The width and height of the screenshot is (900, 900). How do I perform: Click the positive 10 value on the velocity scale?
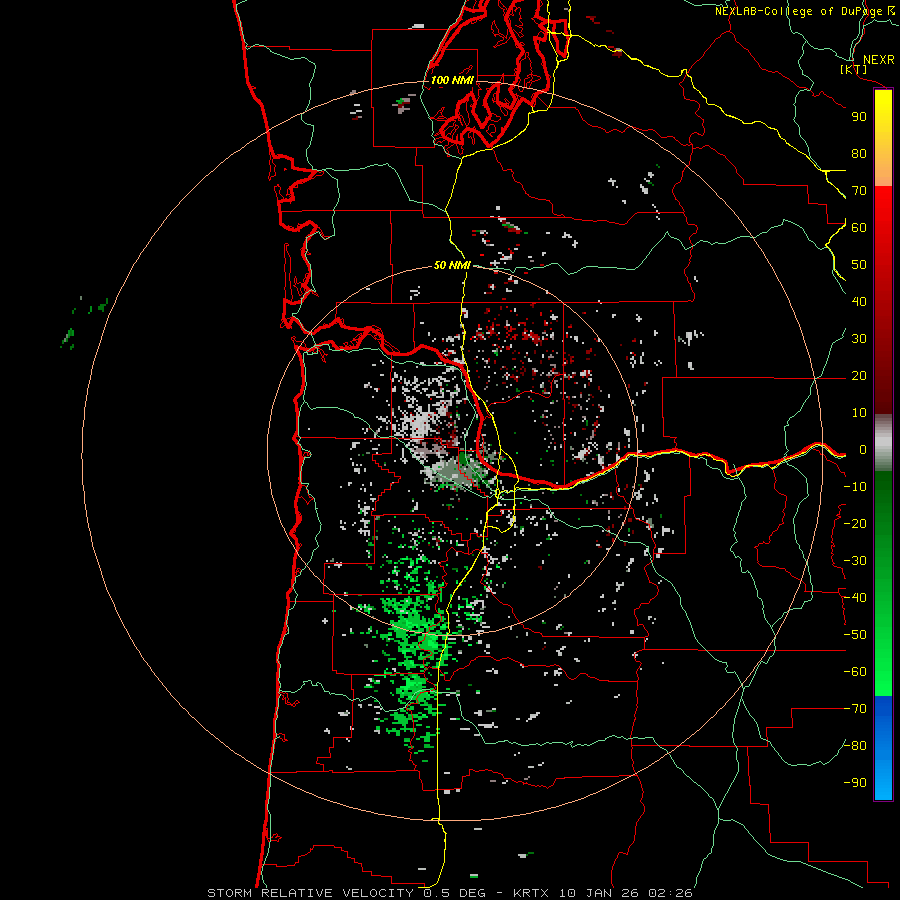coord(859,413)
